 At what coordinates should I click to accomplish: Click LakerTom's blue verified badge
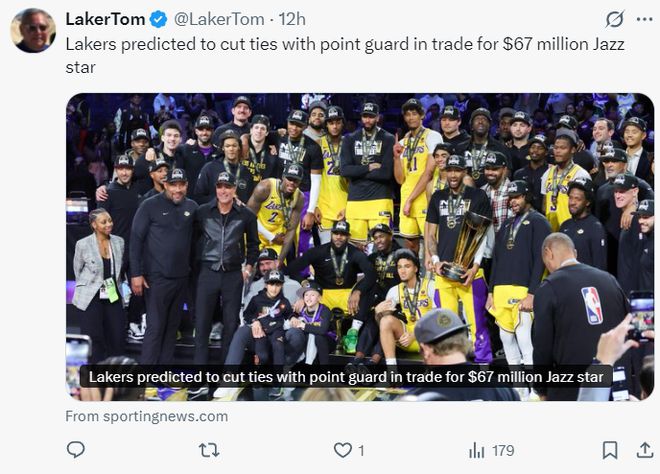tap(159, 19)
